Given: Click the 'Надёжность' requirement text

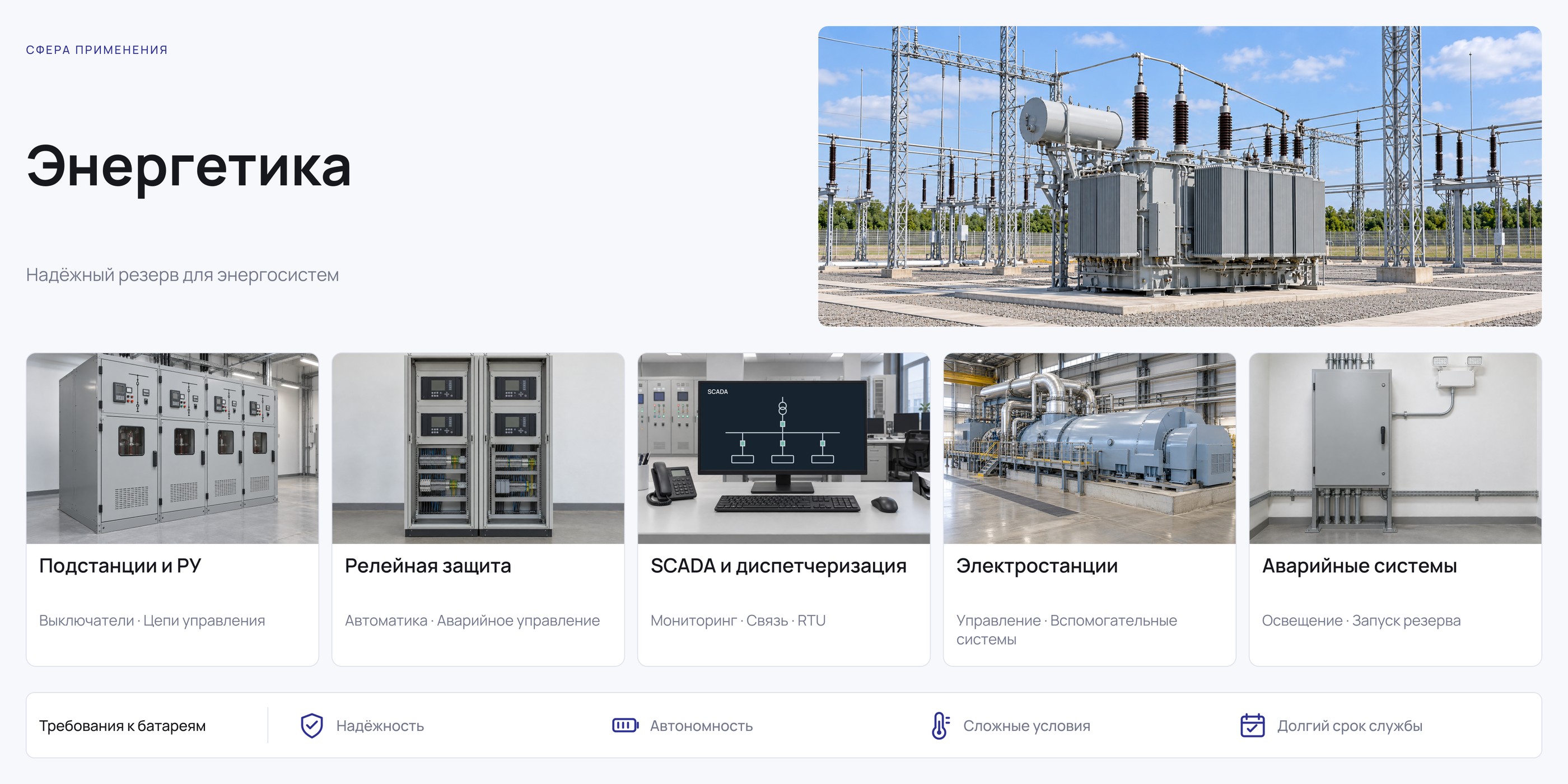Looking at the screenshot, I should tap(380, 726).
